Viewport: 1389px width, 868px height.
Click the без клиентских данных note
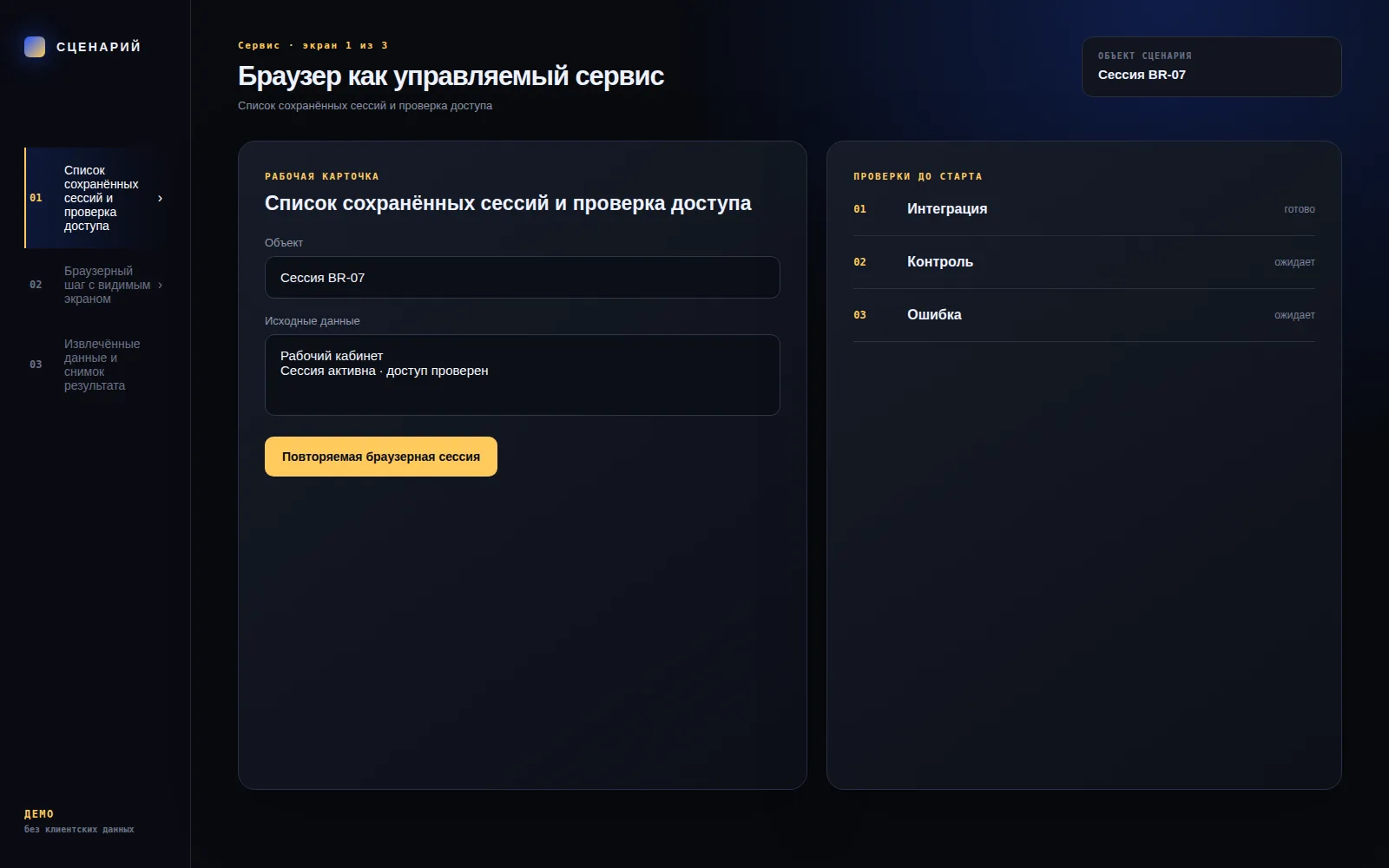point(79,830)
